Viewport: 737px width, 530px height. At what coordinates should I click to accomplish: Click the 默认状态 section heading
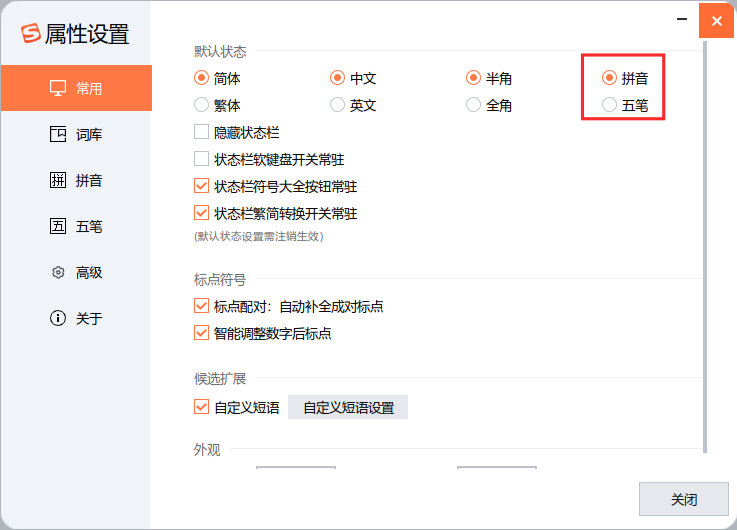pos(220,51)
